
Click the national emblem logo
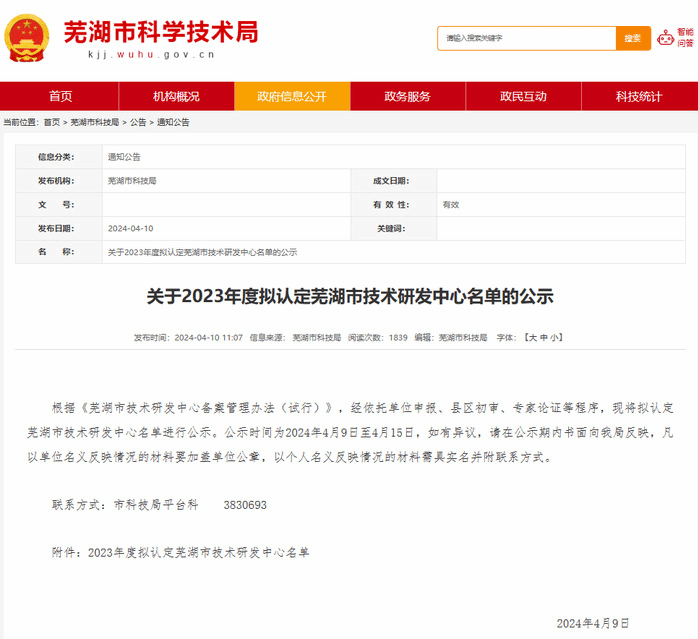30,38
